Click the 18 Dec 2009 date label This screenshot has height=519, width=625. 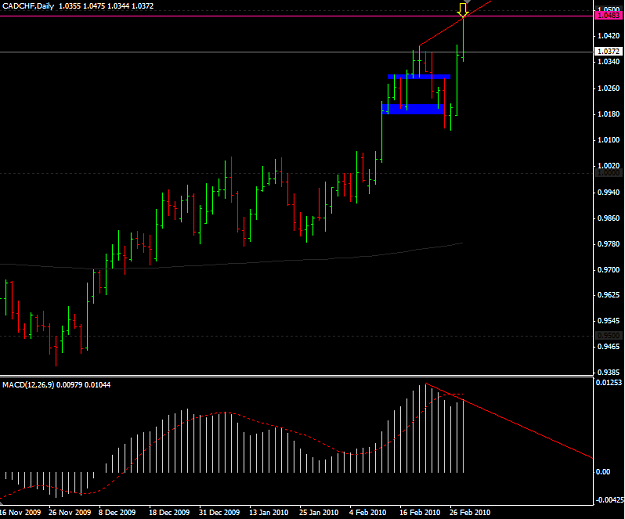pos(169,512)
